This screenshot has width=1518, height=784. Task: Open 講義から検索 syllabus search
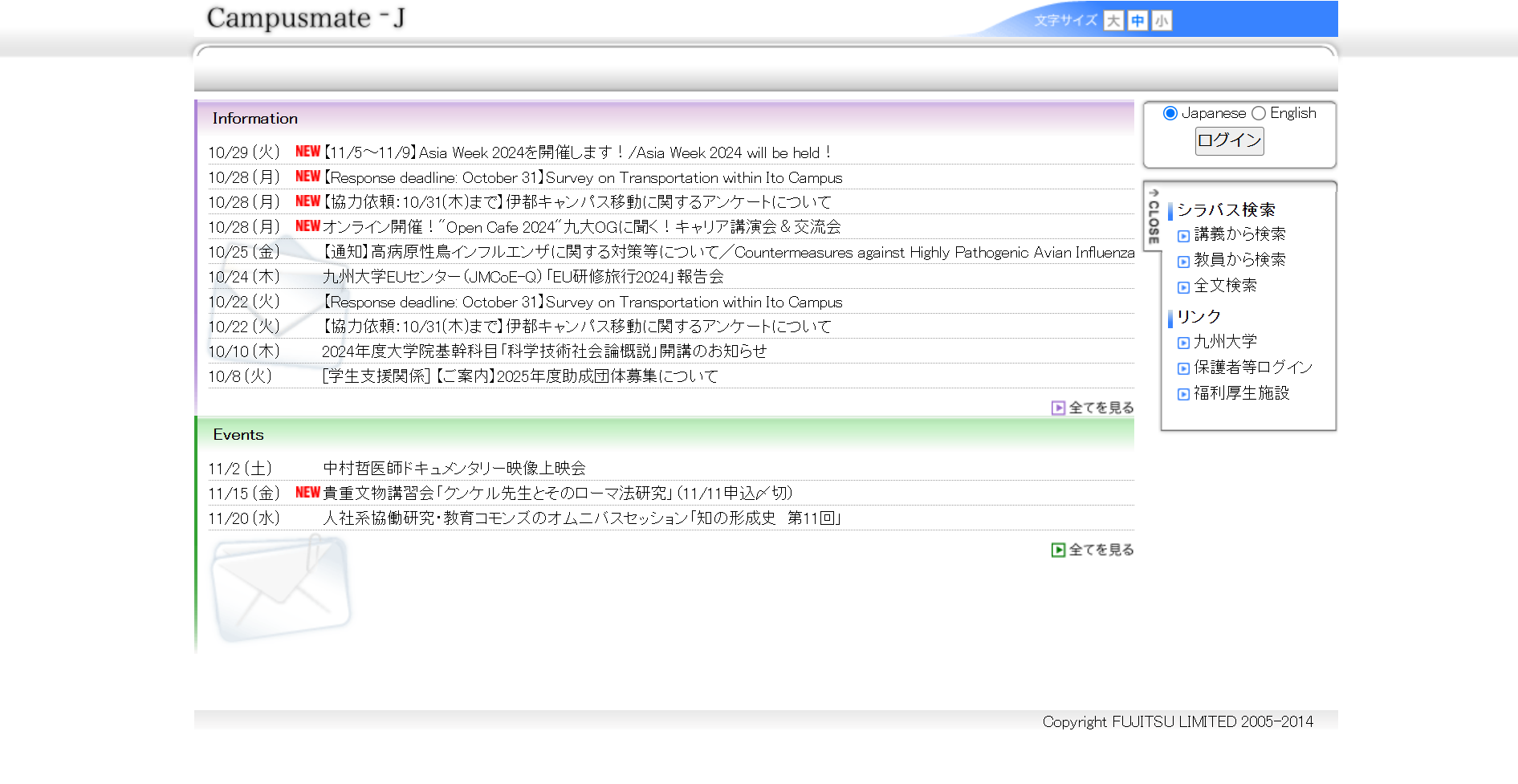(x=1239, y=234)
